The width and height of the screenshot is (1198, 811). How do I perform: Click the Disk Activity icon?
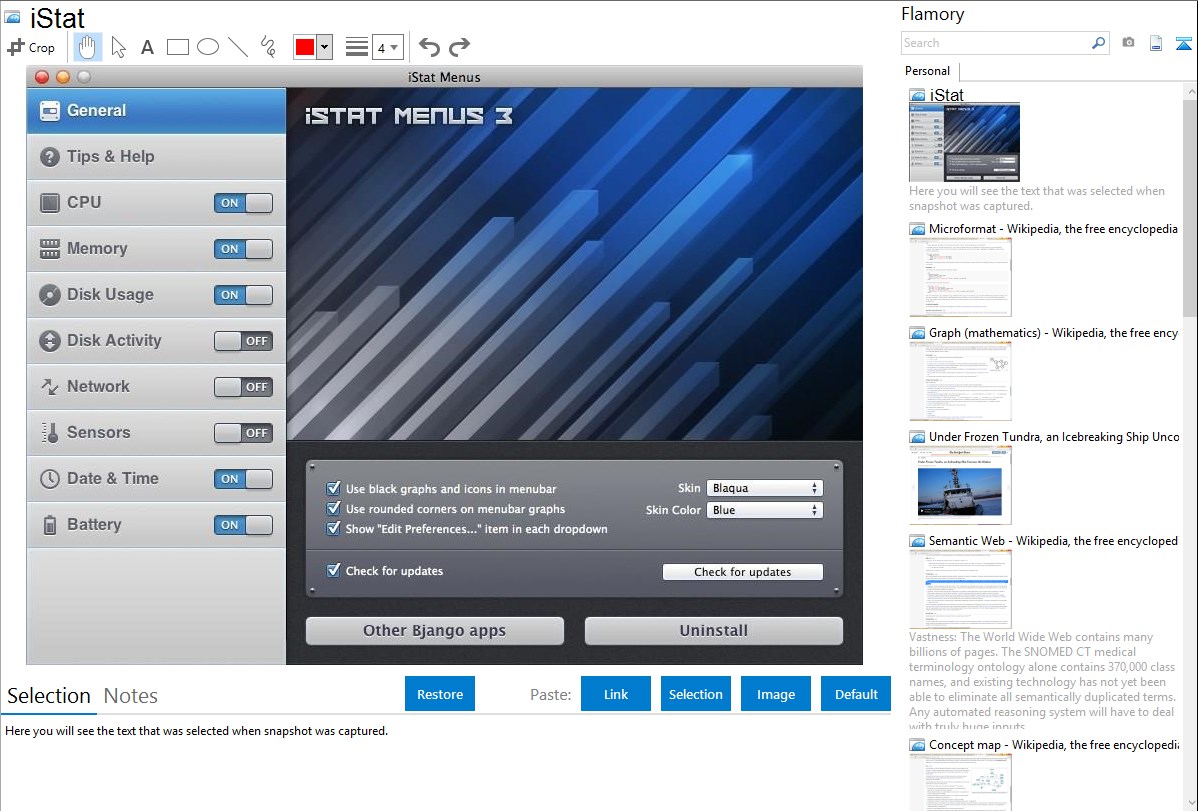tap(50, 340)
